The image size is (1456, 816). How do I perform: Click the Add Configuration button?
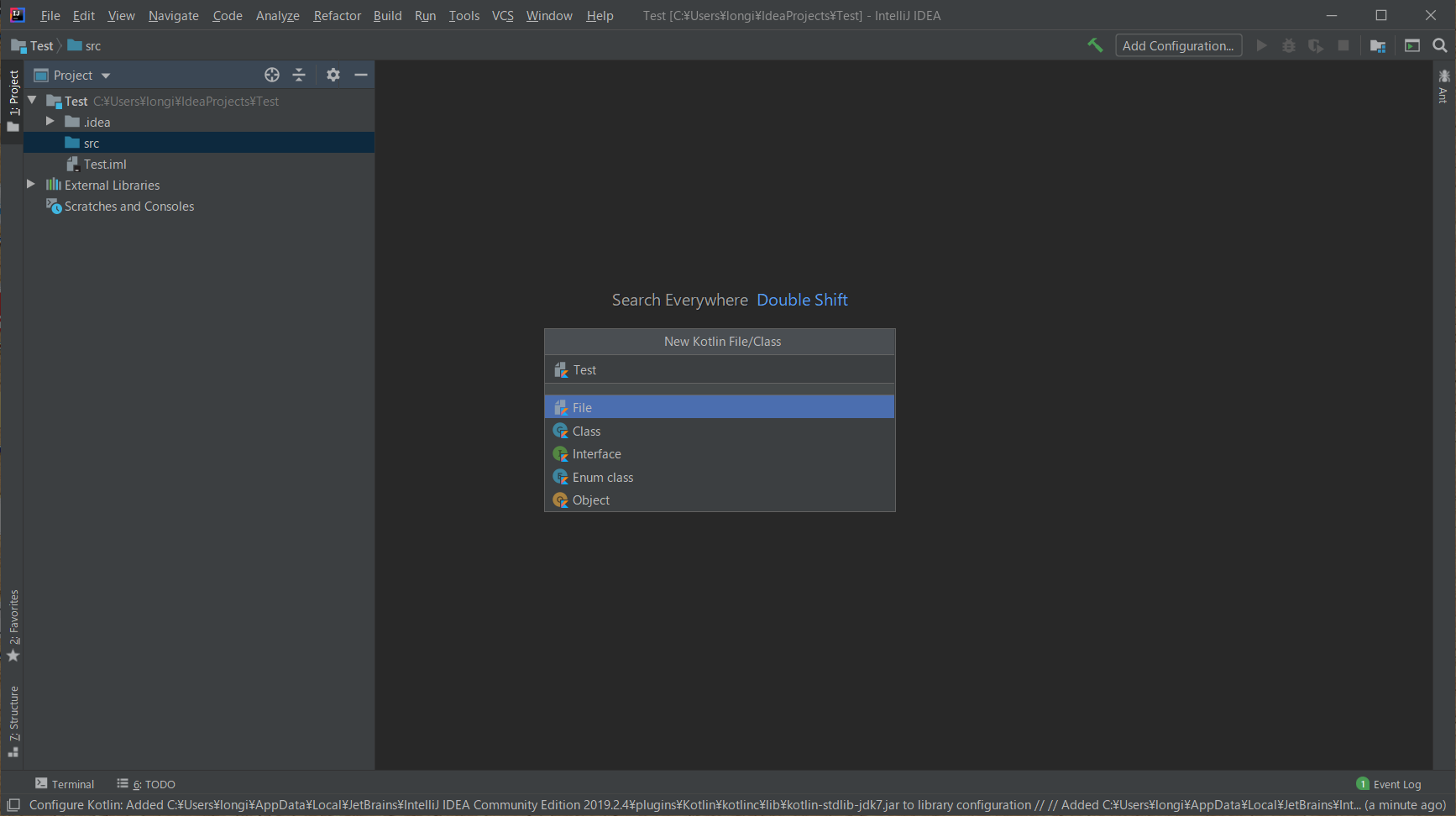[1178, 45]
